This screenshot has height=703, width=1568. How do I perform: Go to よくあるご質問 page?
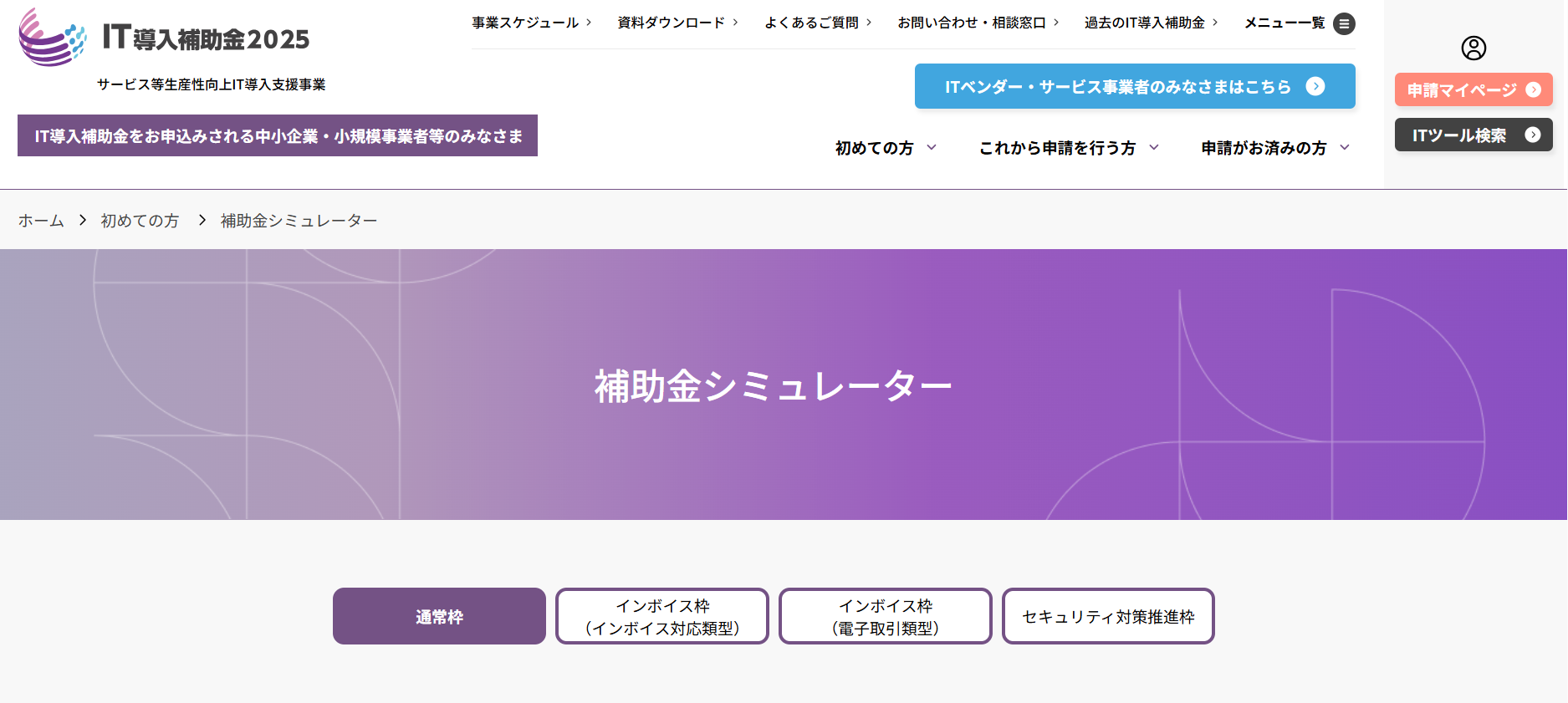click(818, 23)
